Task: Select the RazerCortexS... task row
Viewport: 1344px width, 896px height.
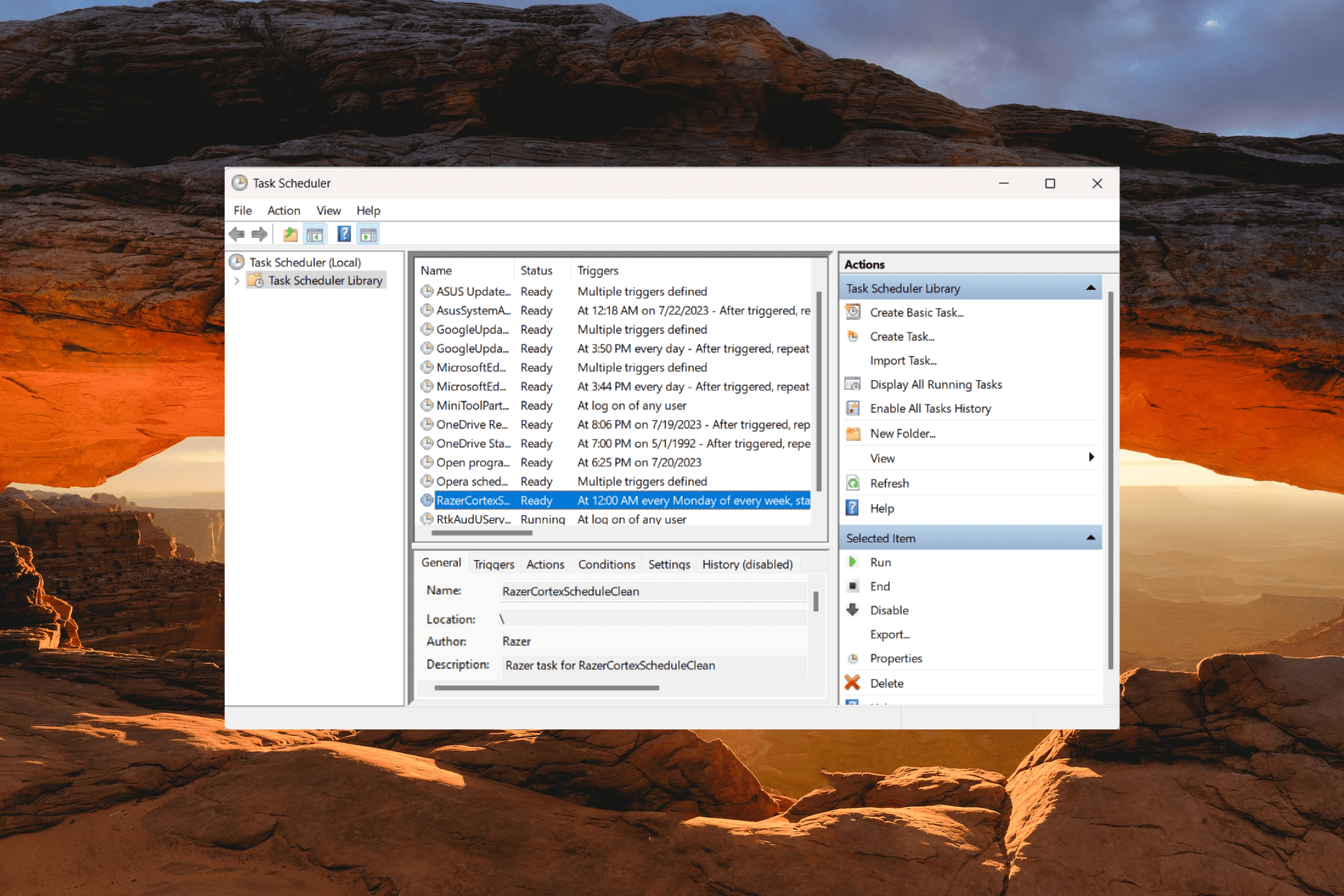Action: point(615,500)
